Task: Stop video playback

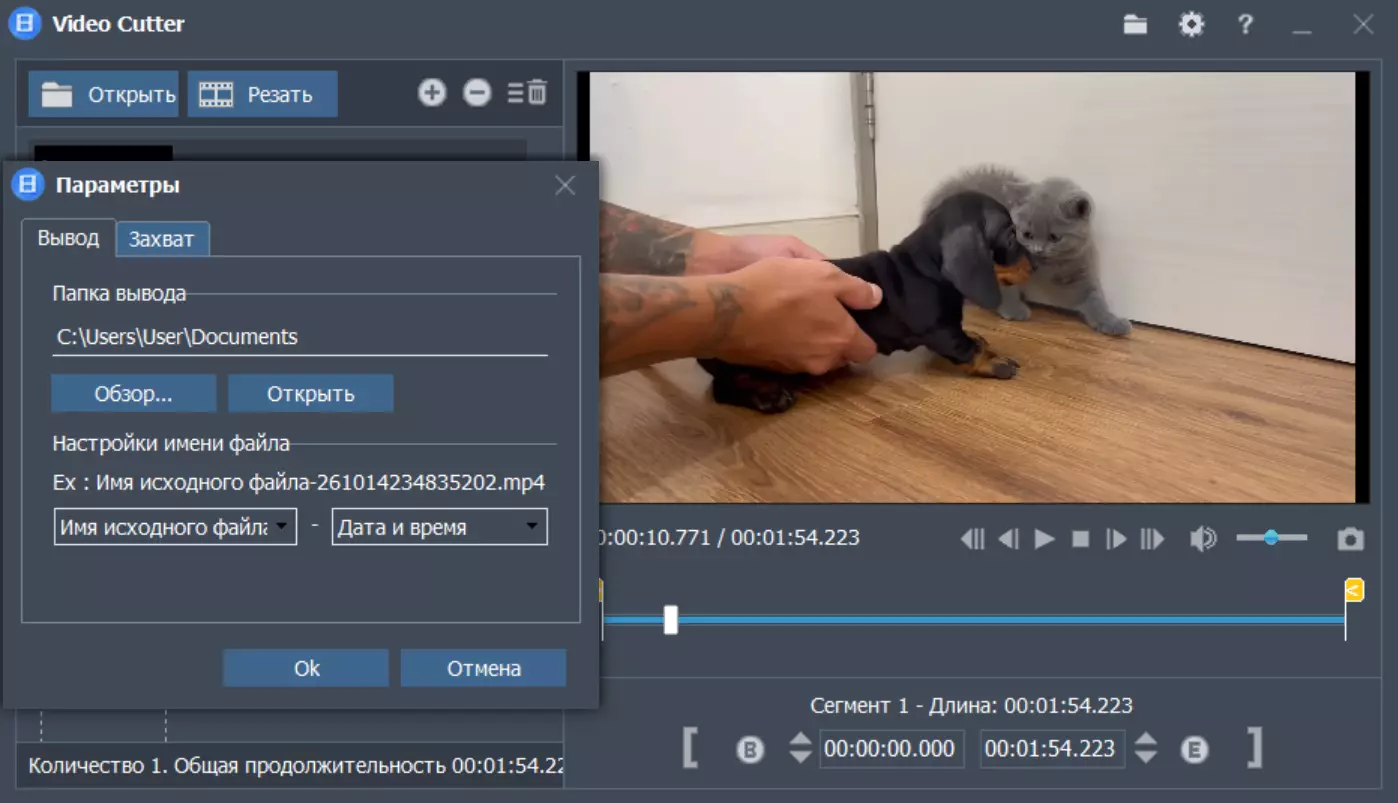Action: click(x=1081, y=539)
